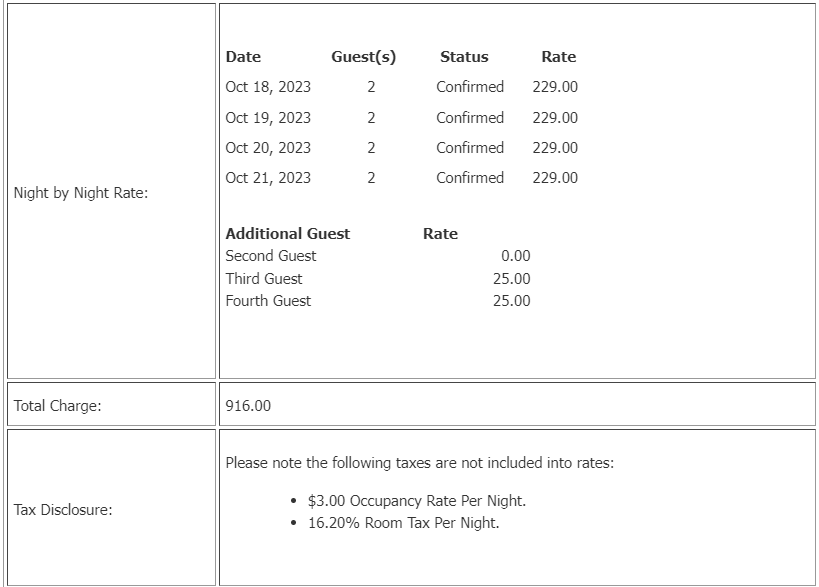
Task: Select the Oct 18, 2023 date cell
Action: 268,87
